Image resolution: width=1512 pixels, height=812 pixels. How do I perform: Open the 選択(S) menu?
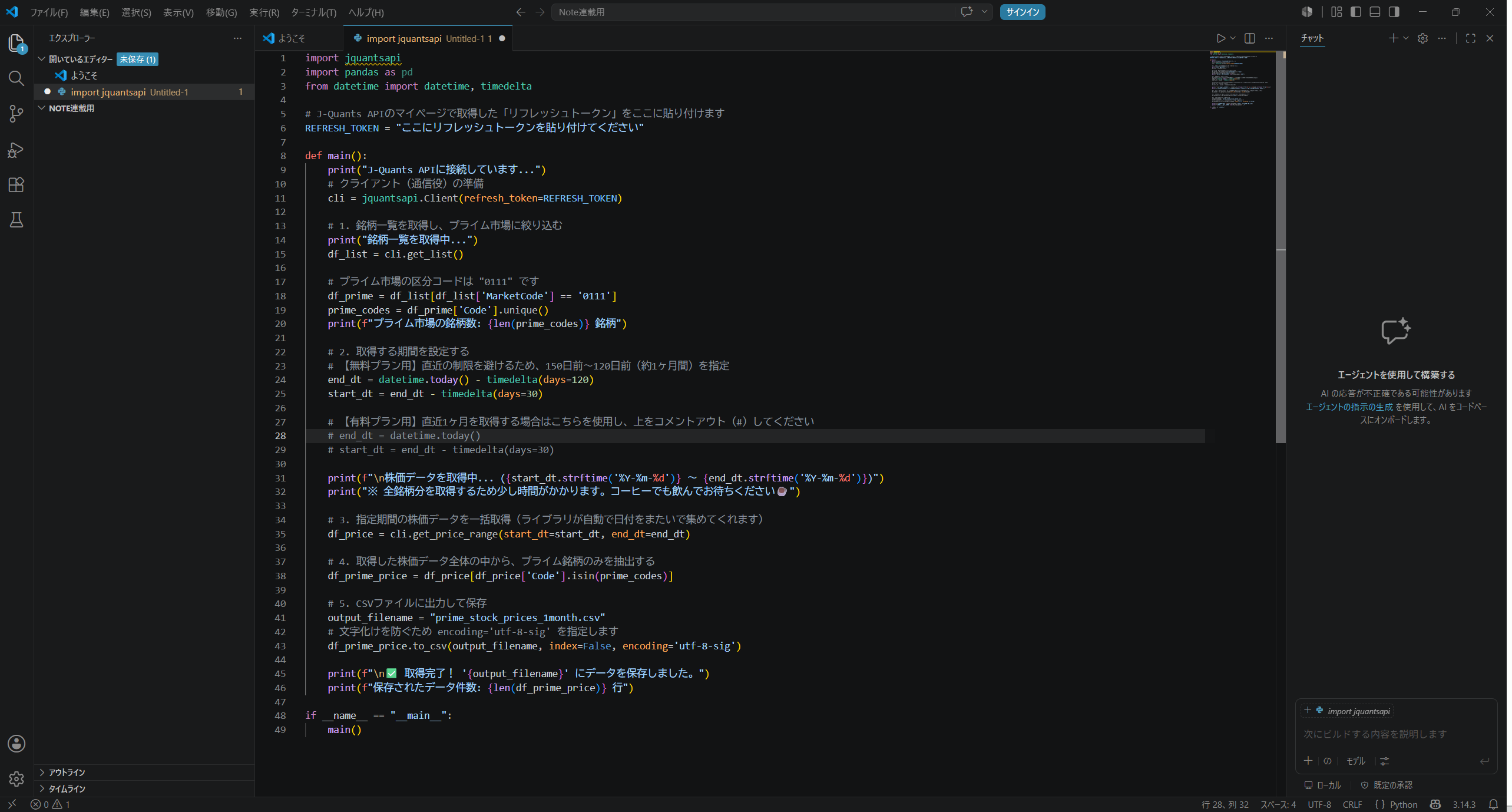pyautogui.click(x=136, y=12)
